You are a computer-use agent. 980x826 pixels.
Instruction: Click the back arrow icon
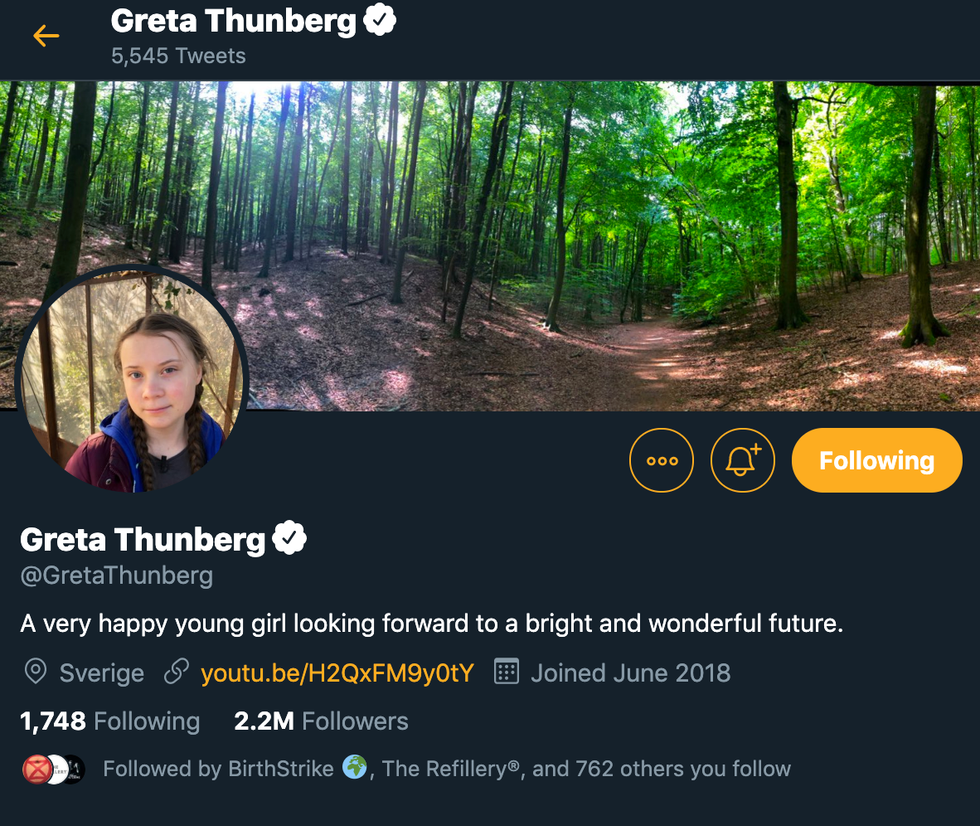(x=46, y=36)
